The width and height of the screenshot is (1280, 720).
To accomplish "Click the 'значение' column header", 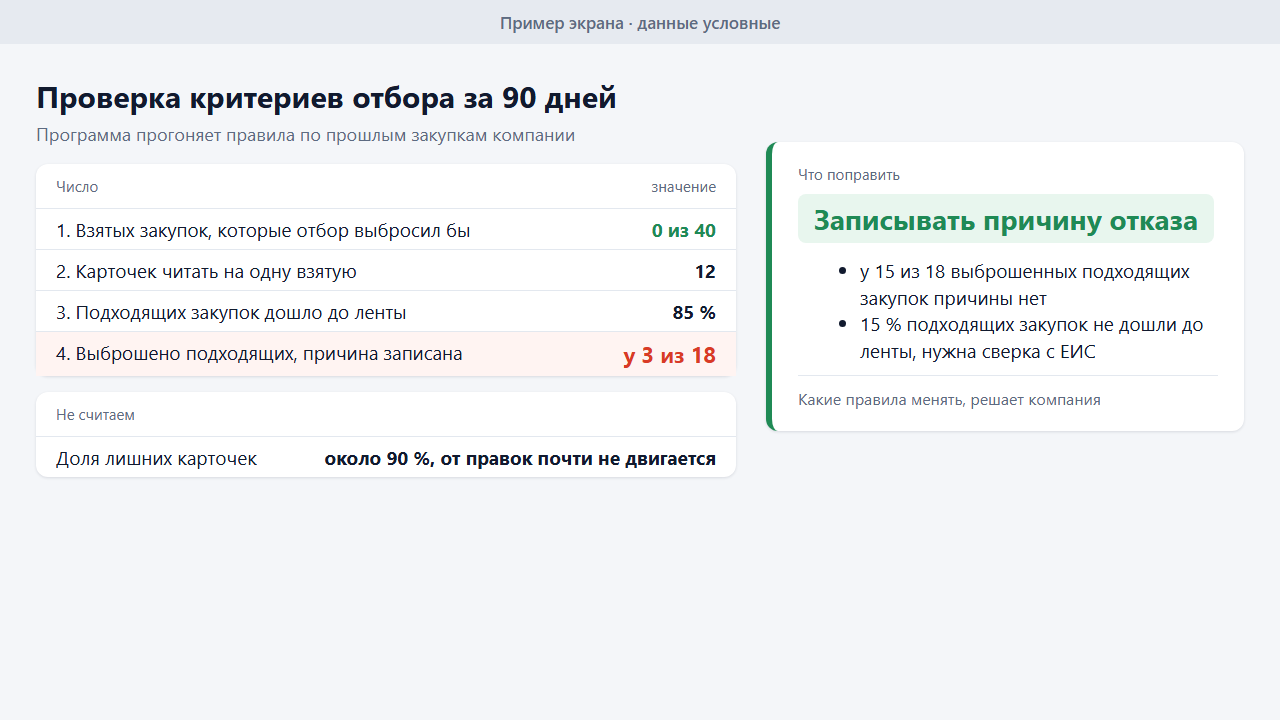I will click(683, 187).
